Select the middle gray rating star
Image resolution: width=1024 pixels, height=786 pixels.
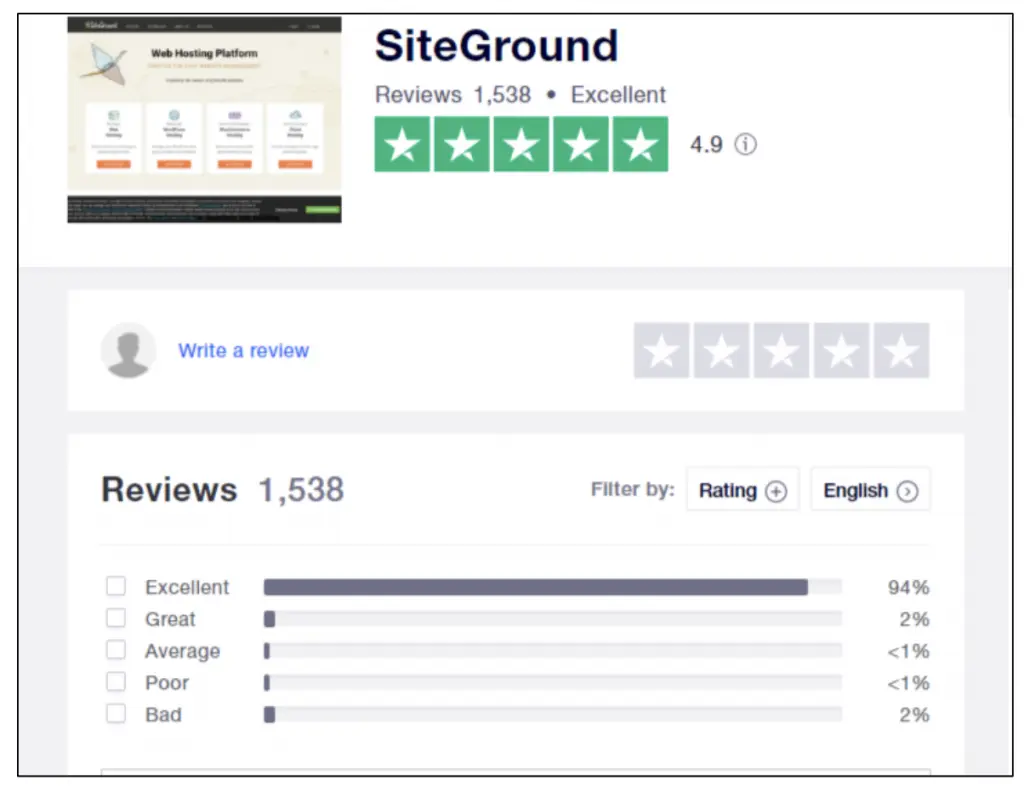(x=781, y=351)
